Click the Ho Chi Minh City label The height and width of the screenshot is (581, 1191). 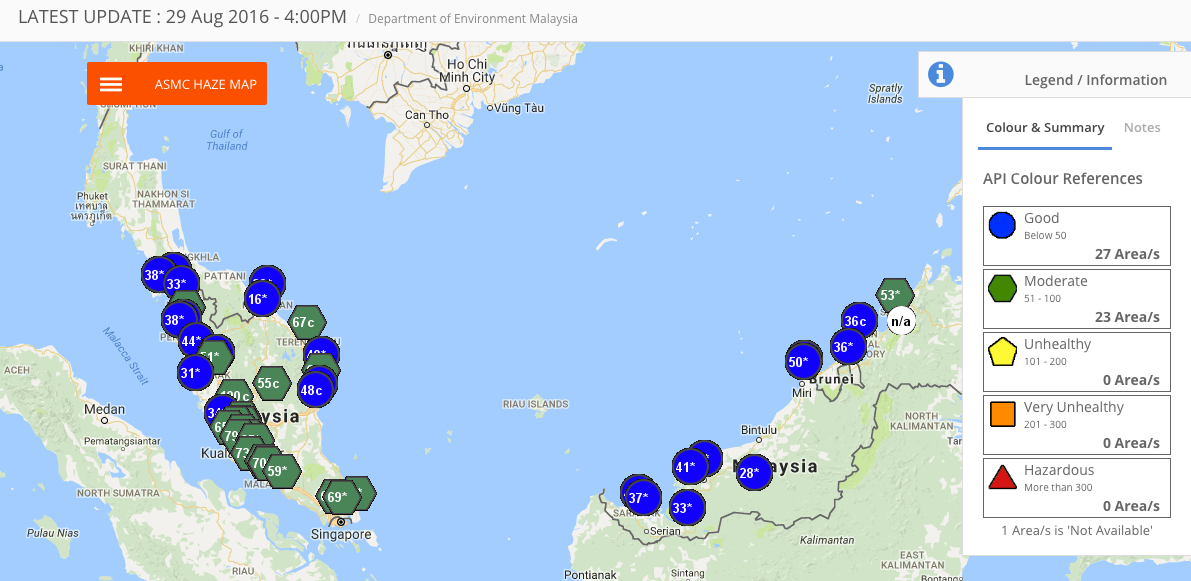click(x=467, y=71)
